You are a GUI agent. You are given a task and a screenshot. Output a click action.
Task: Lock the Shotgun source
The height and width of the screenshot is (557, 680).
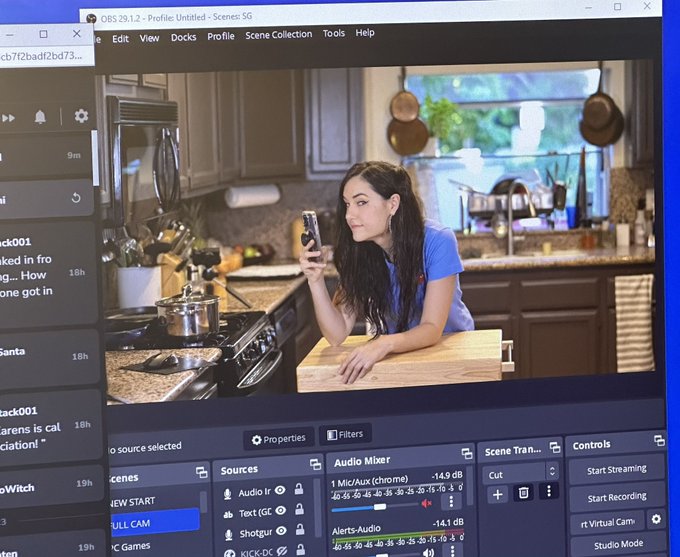point(300,529)
